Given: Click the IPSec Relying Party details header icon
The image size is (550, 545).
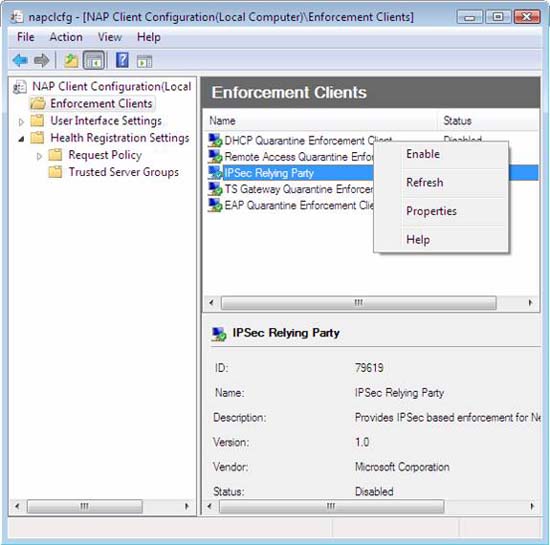Looking at the screenshot, I should tap(219, 334).
